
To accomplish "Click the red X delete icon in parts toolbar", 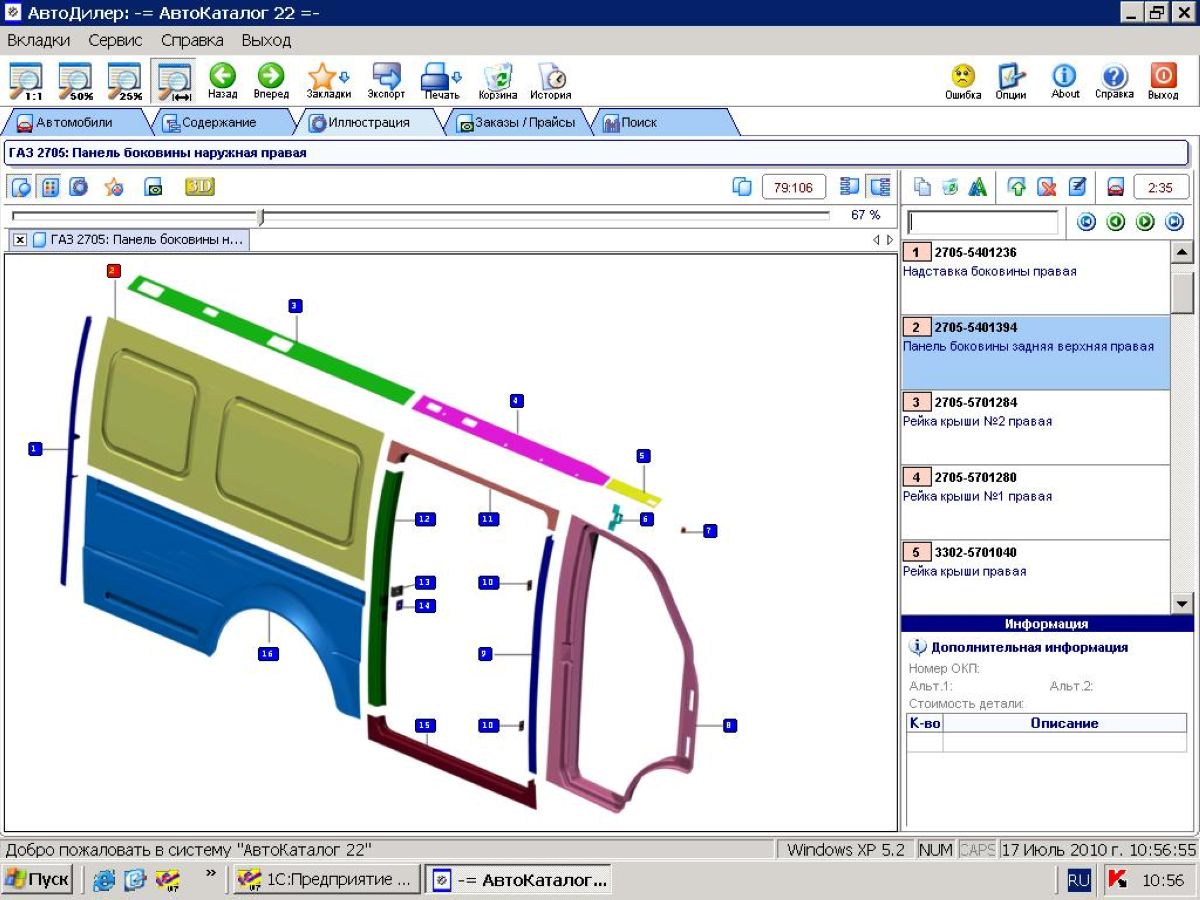I will [x=1046, y=187].
